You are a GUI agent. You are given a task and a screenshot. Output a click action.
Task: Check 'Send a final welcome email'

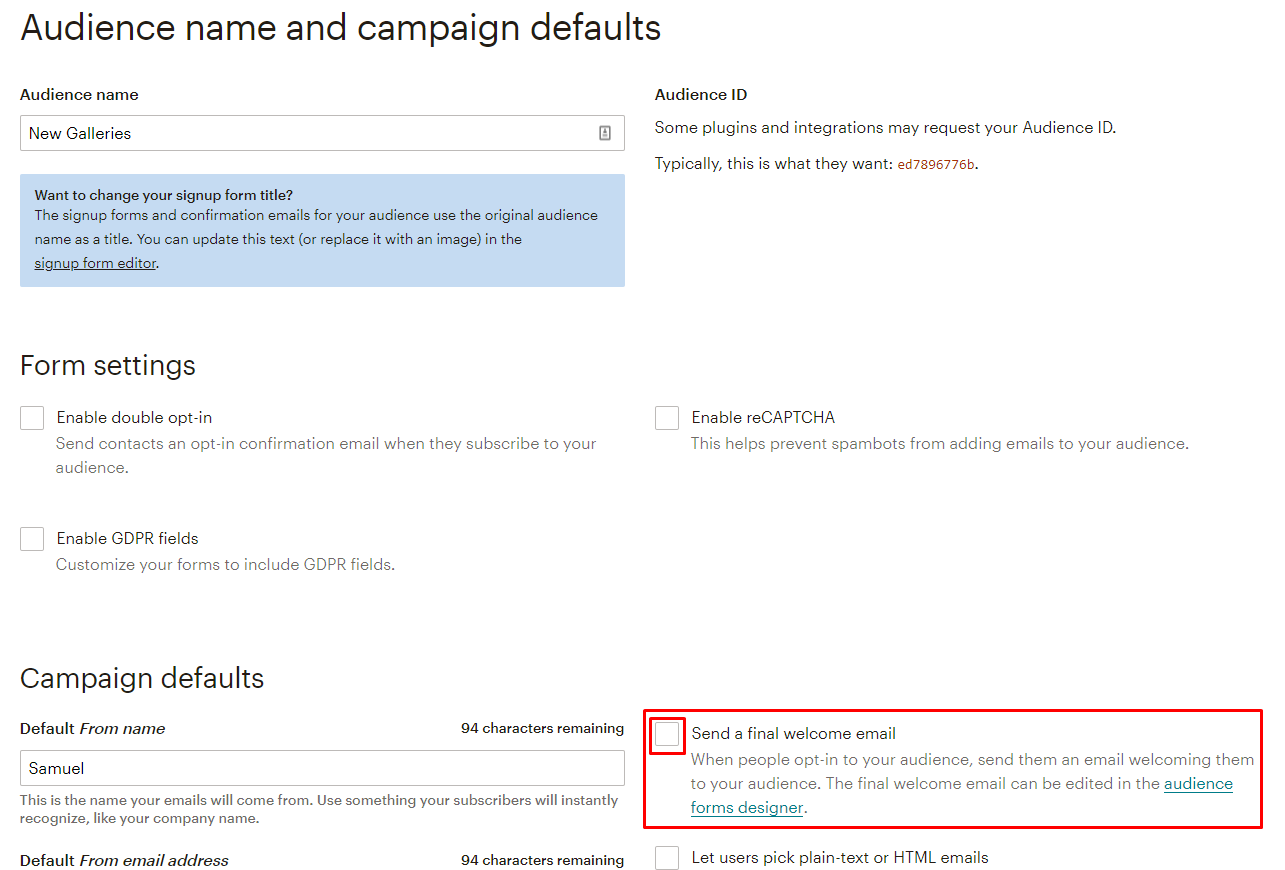point(666,733)
